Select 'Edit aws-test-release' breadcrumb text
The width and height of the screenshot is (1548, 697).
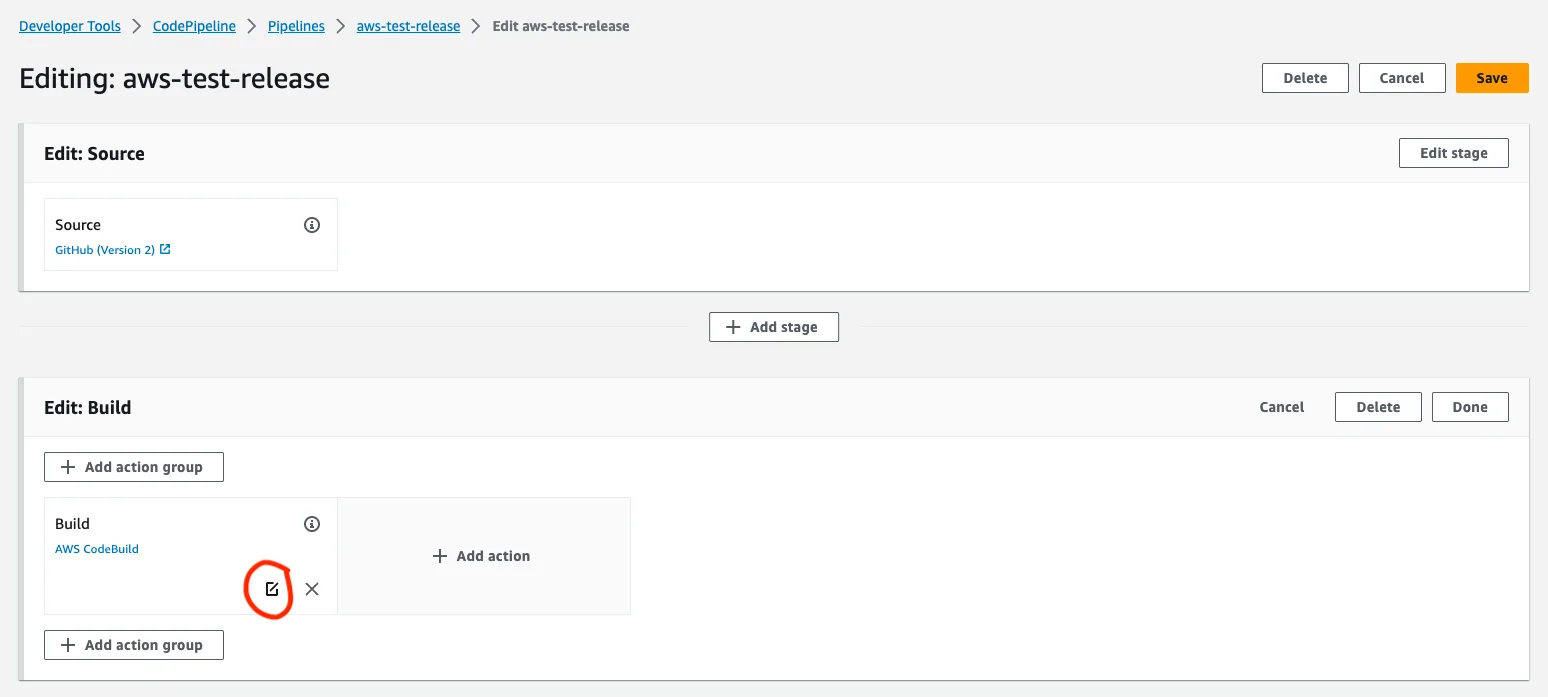561,26
